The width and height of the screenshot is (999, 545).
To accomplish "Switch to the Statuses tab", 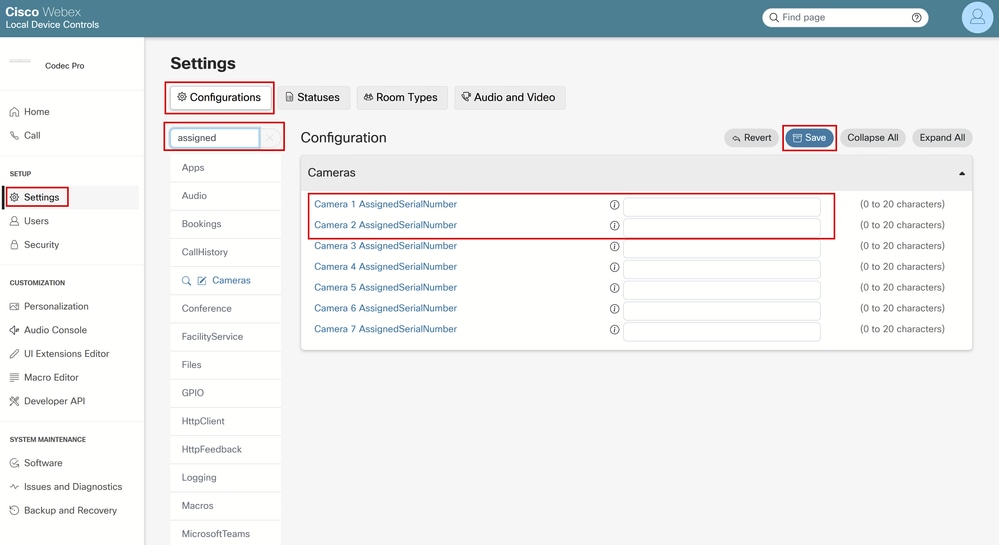I will pyautogui.click(x=313, y=98).
